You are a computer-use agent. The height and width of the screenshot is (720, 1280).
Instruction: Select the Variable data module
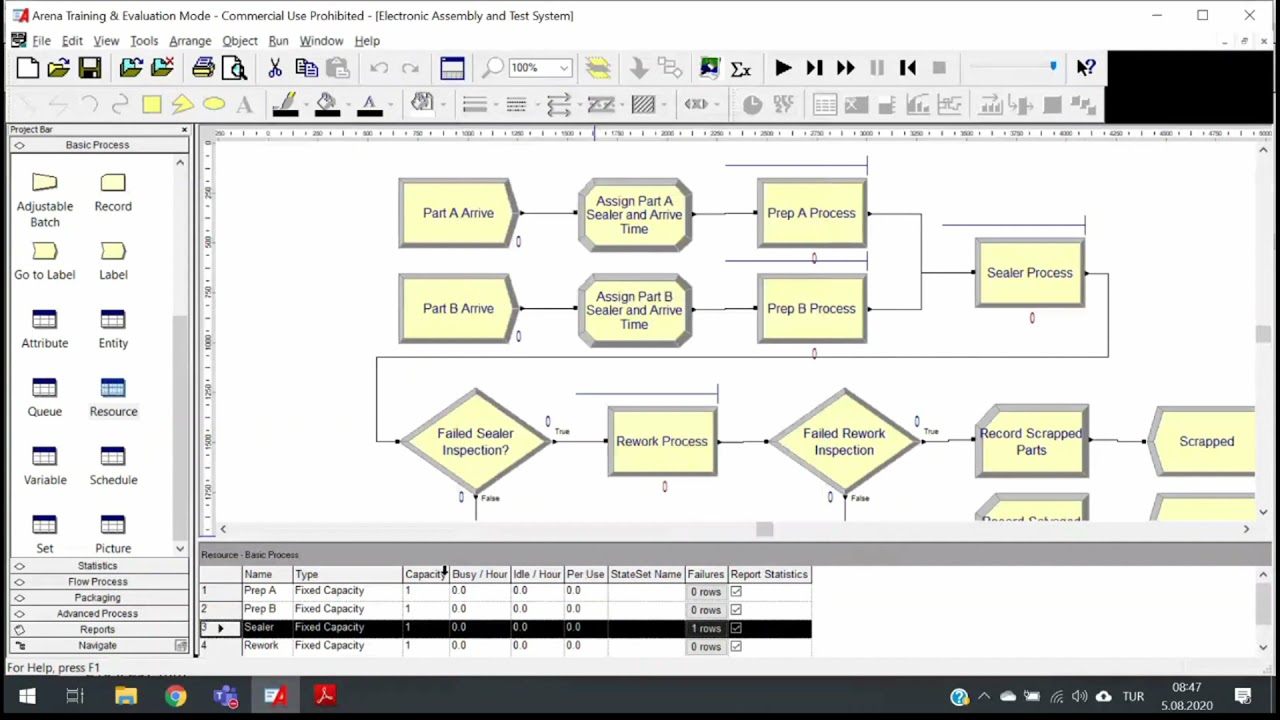tap(45, 466)
